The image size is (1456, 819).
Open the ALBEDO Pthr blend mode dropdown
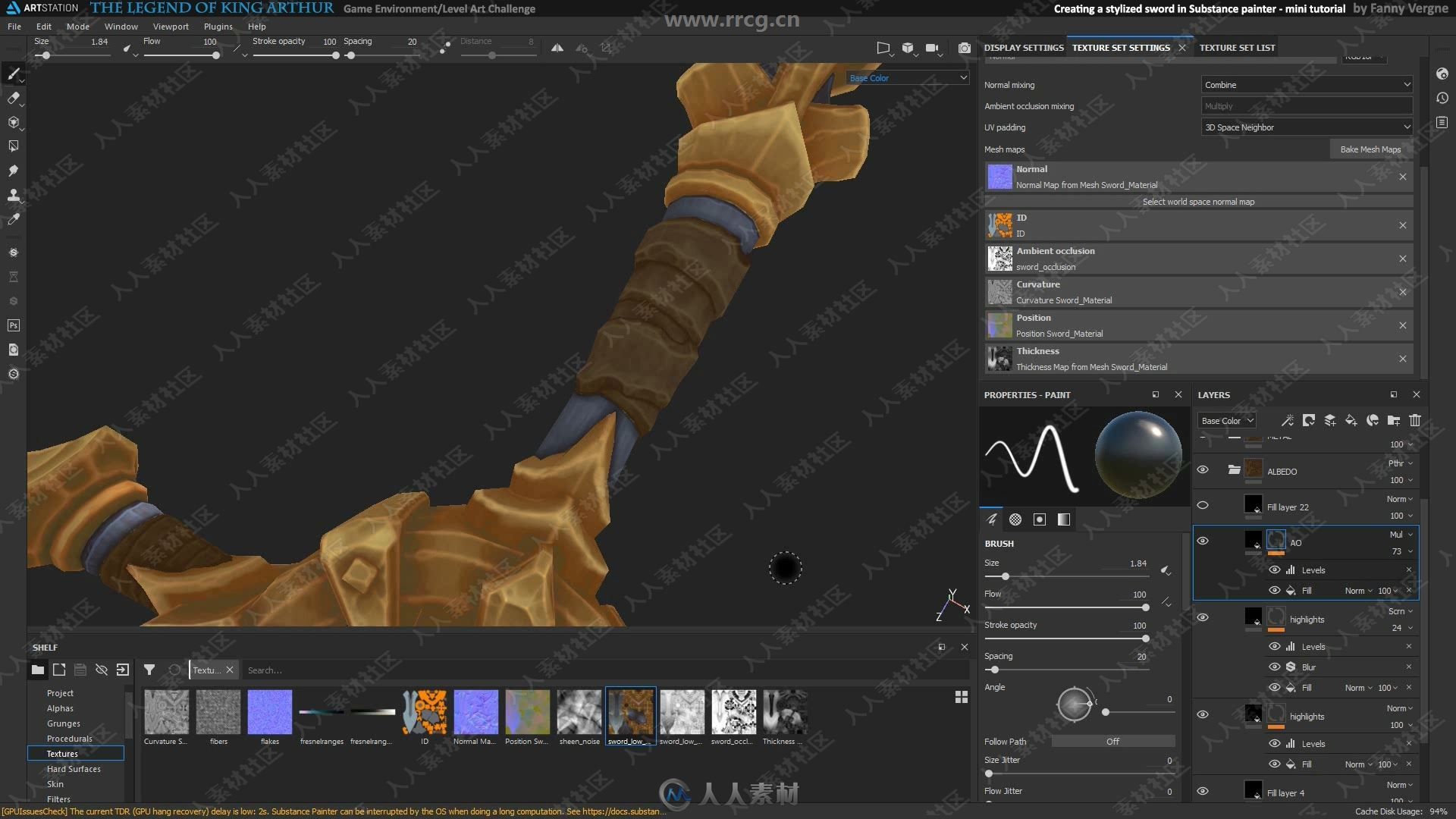click(x=1401, y=463)
